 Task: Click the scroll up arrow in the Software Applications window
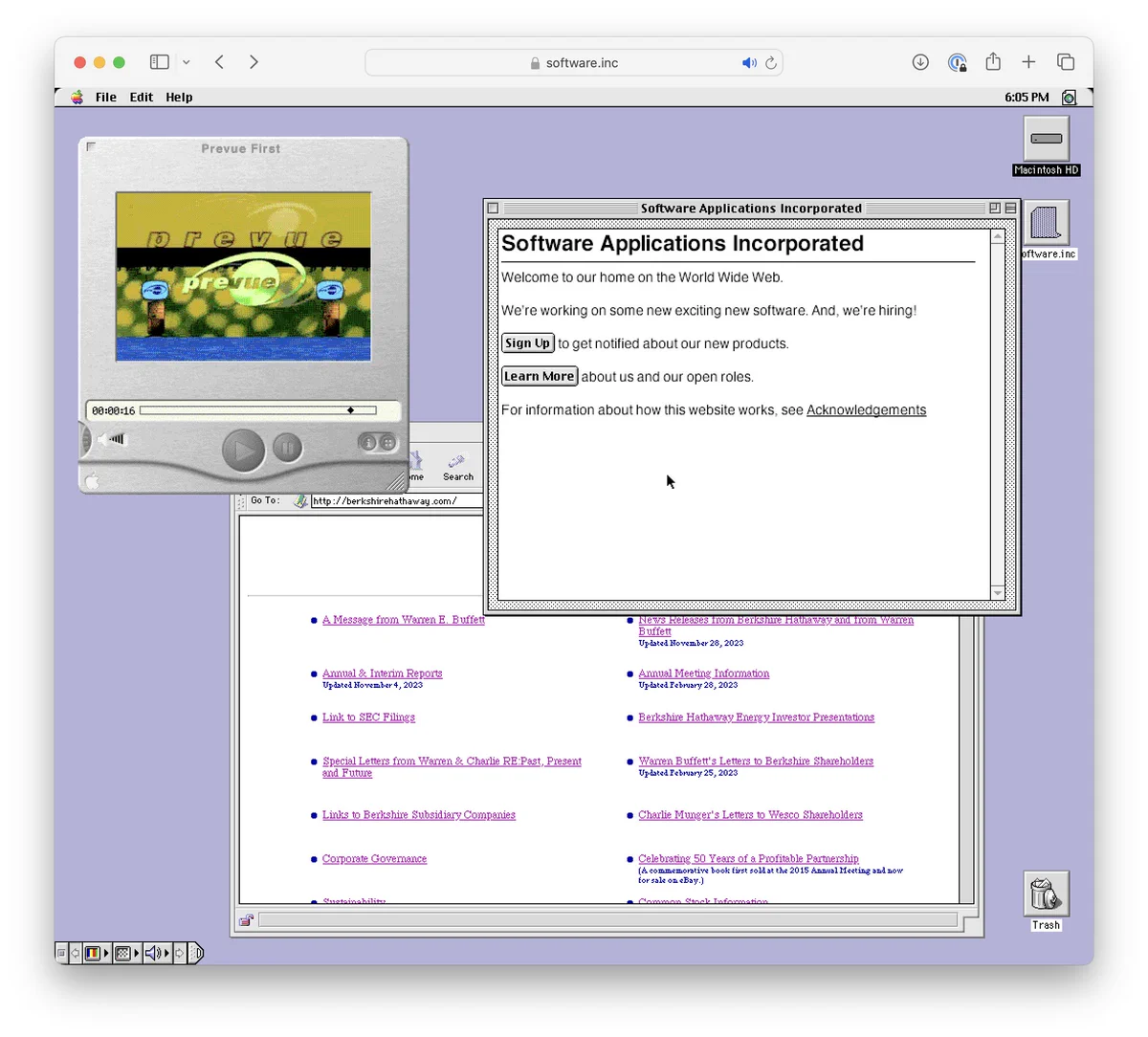pos(998,236)
